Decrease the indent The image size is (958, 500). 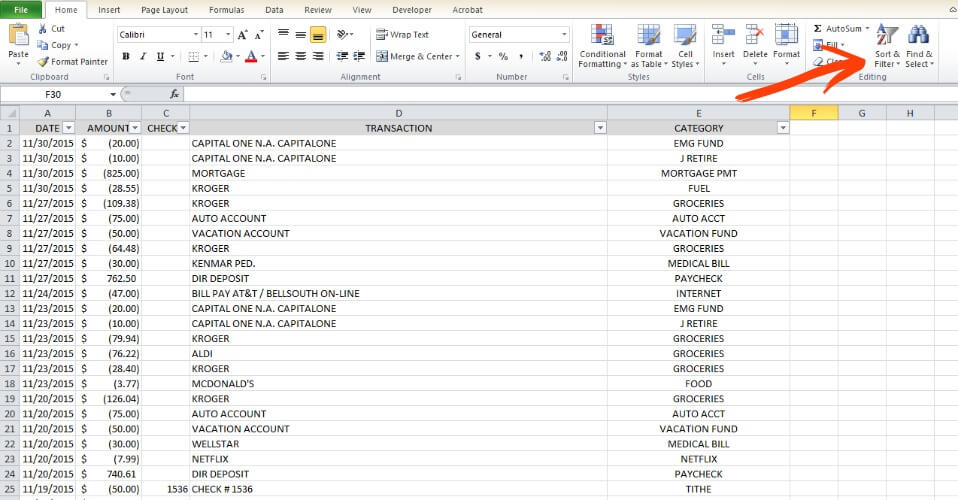point(342,56)
